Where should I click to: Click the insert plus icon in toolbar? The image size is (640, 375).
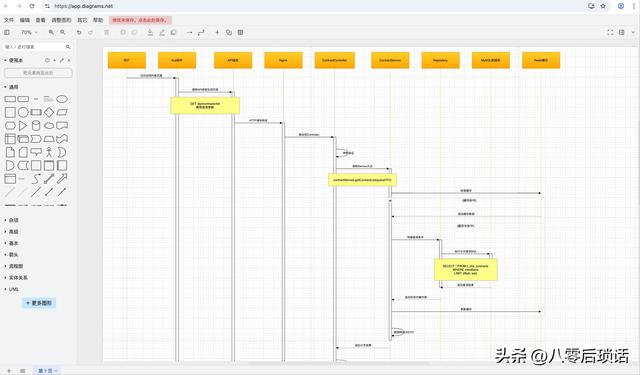click(217, 32)
